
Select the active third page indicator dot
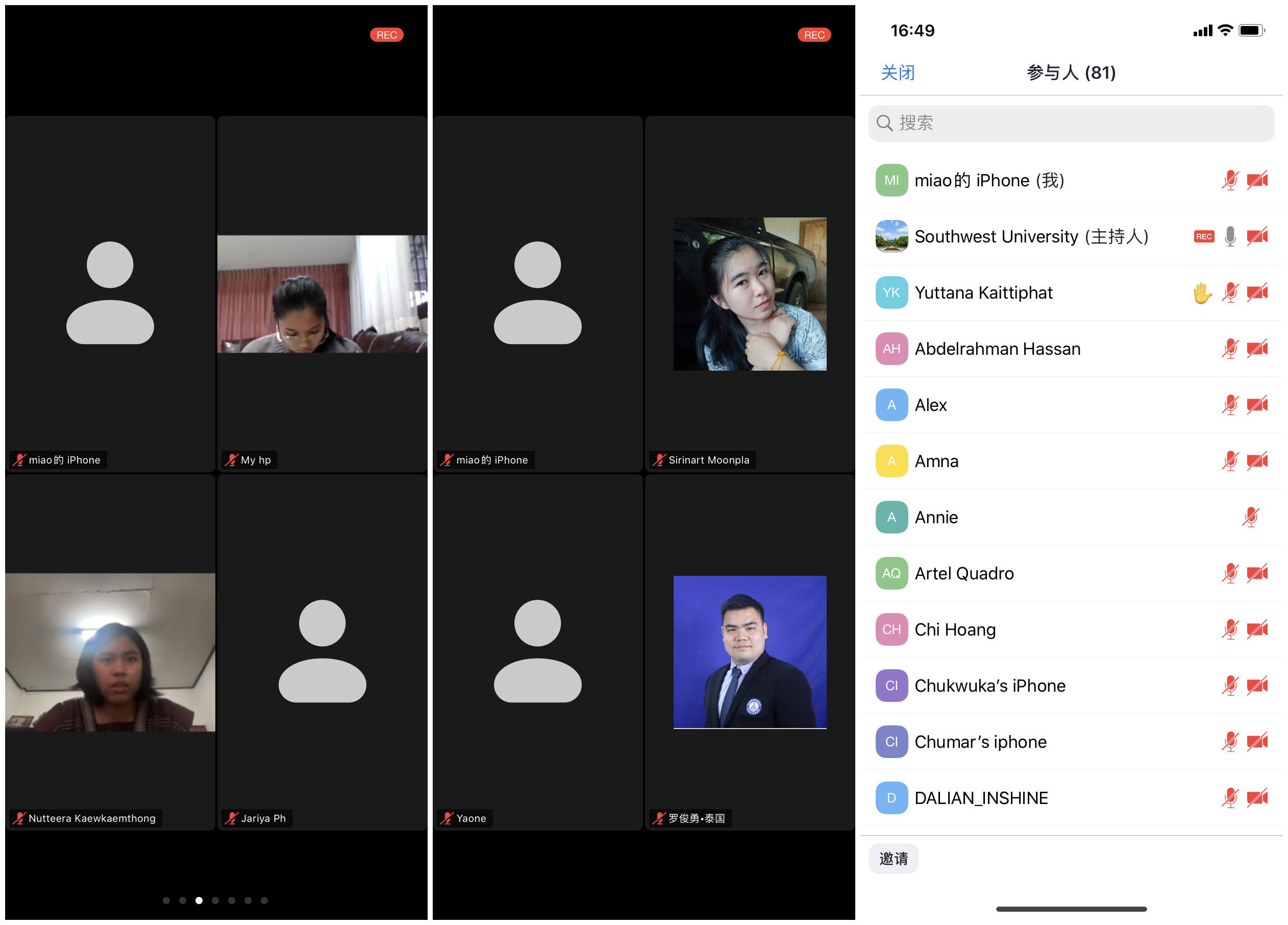click(199, 900)
